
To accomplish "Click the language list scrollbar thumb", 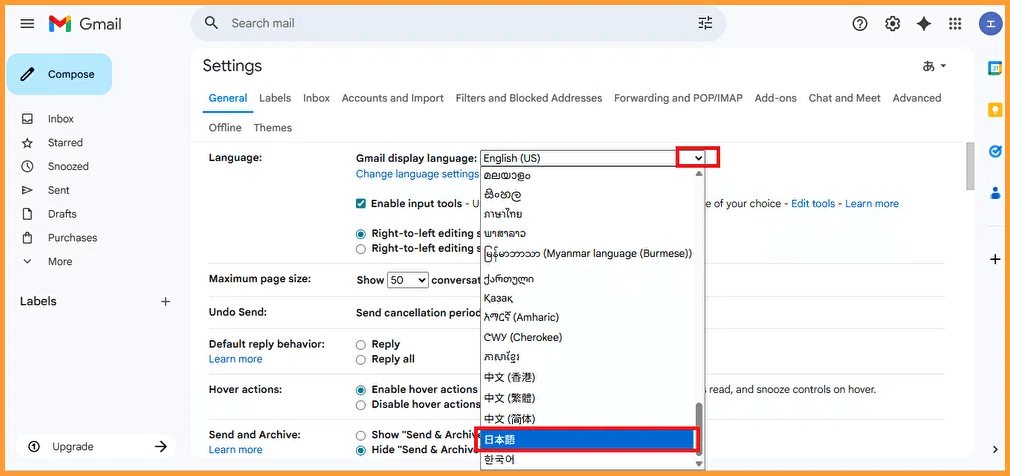I will tap(699, 428).
